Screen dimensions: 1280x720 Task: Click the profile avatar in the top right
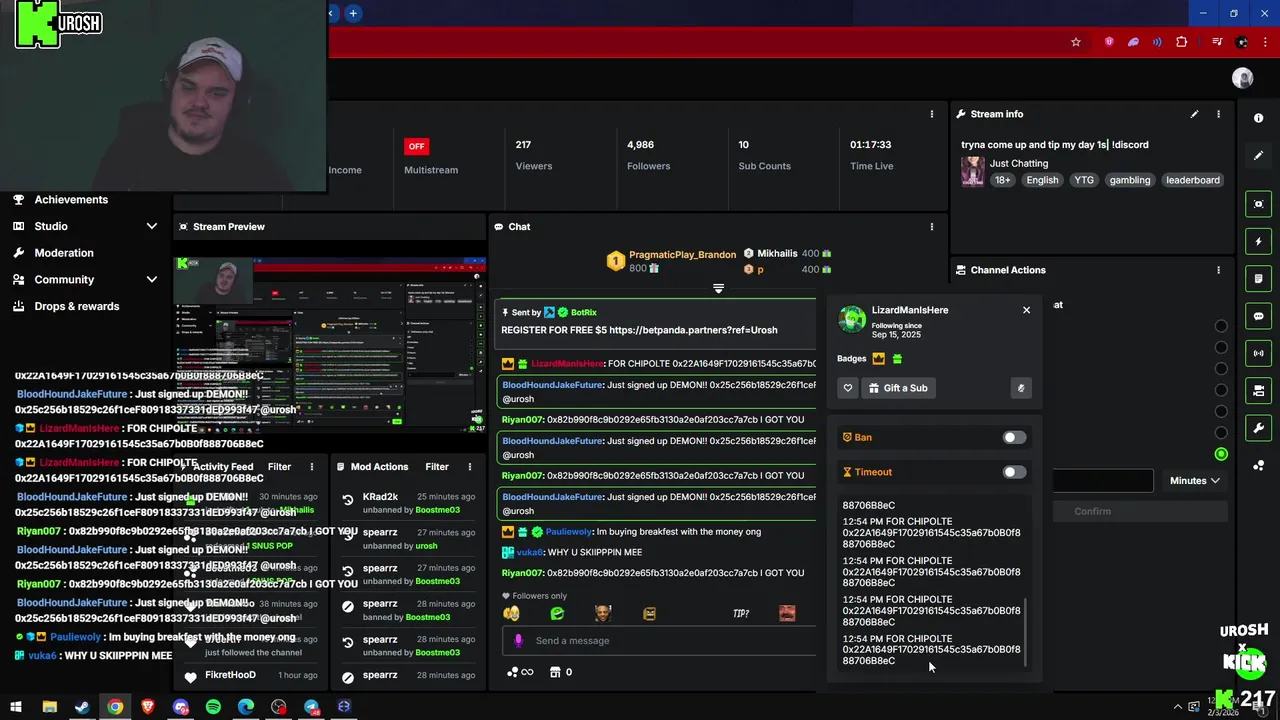click(x=1243, y=78)
